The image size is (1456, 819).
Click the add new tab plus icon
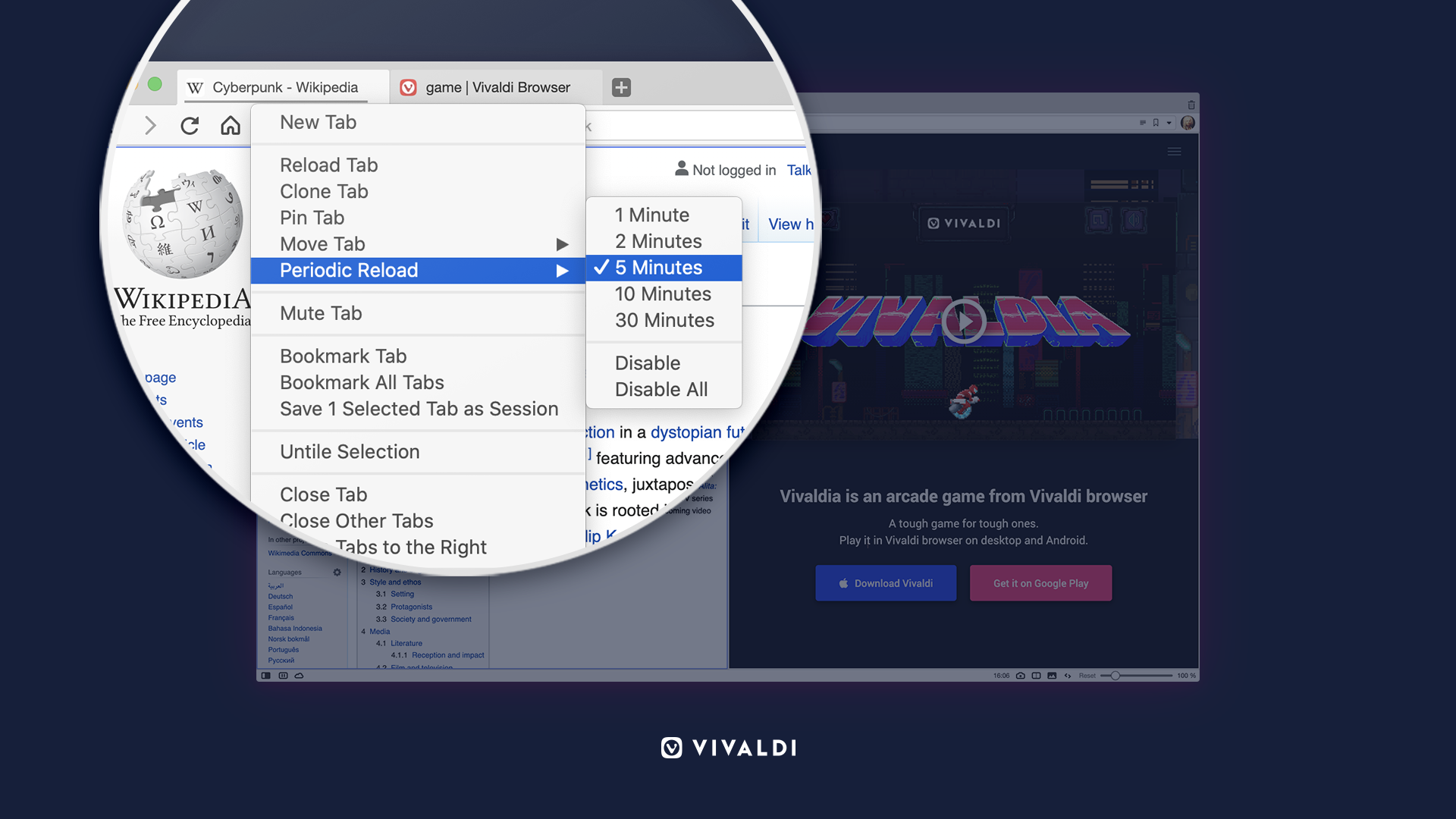point(620,87)
